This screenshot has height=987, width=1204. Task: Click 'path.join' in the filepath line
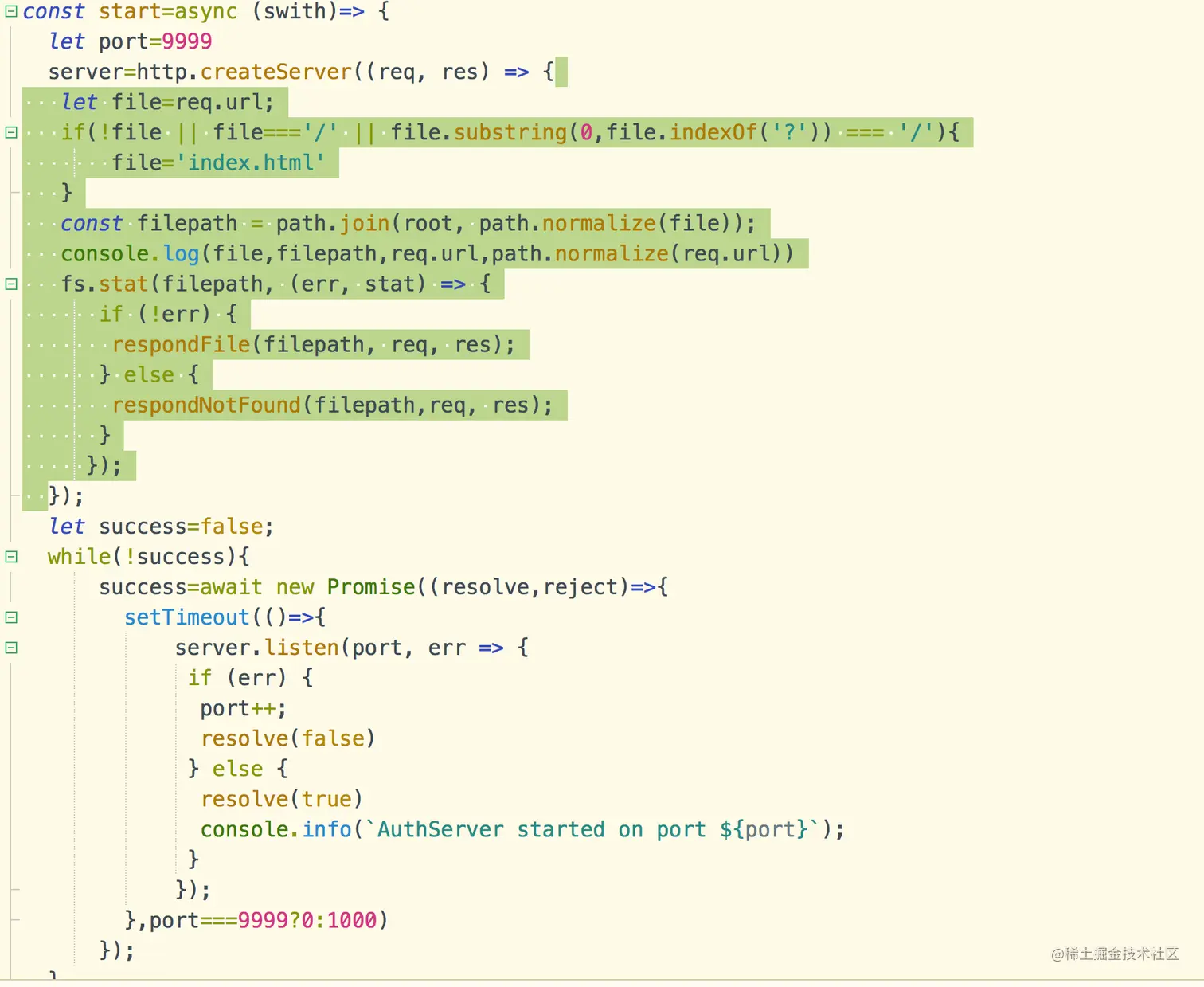[x=333, y=223]
